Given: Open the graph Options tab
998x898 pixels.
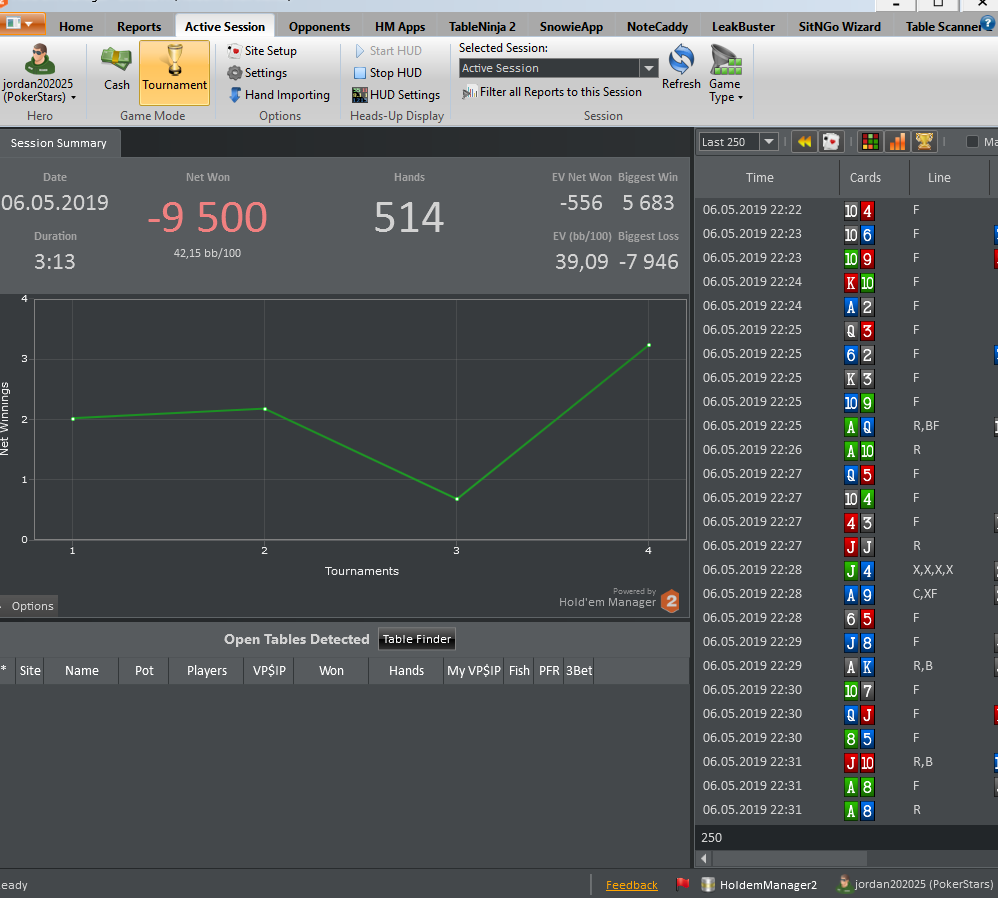Looking at the screenshot, I should [x=29, y=606].
